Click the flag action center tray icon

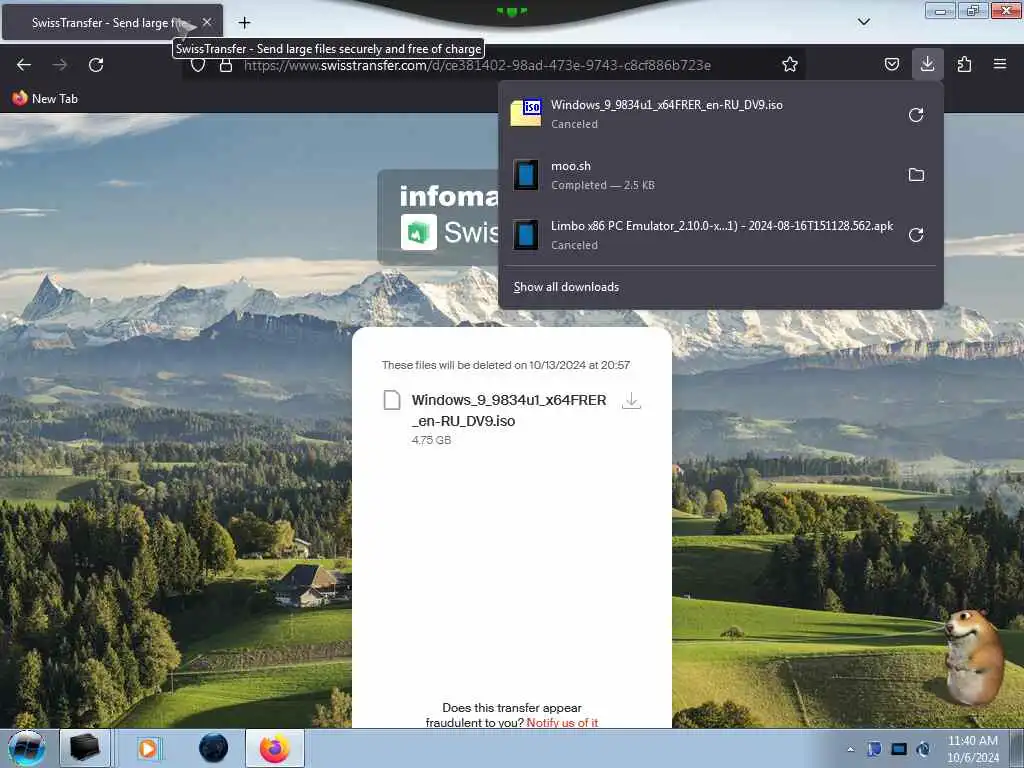[x=874, y=749]
